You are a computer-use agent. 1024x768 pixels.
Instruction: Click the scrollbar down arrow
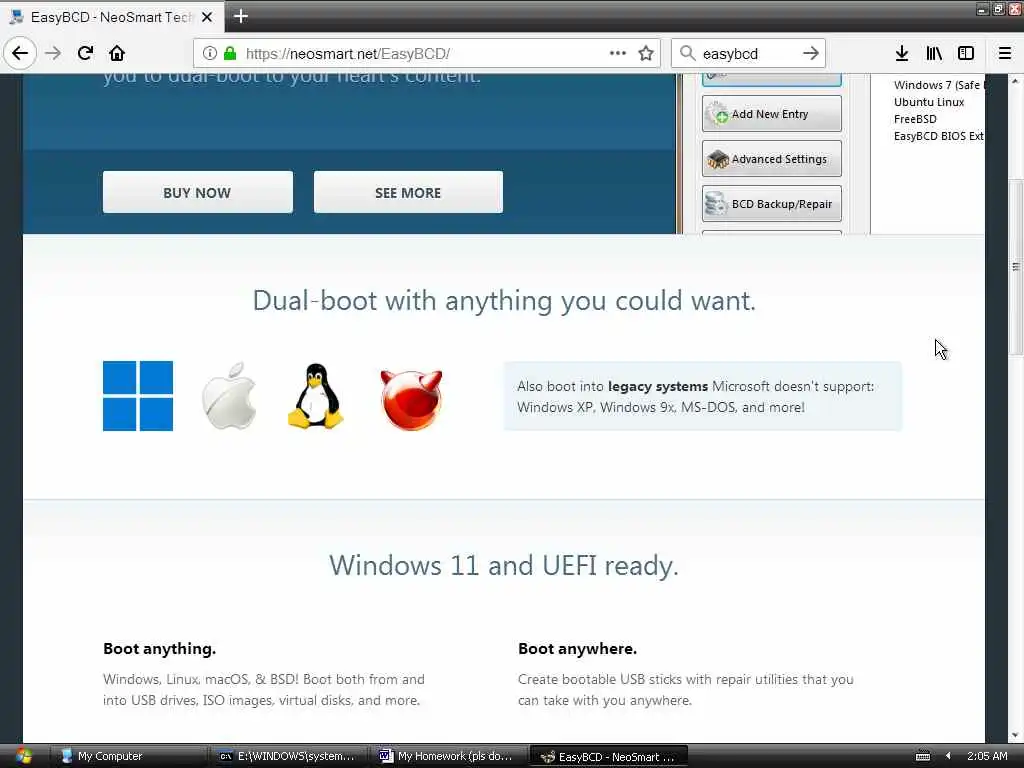pyautogui.click(x=1016, y=735)
